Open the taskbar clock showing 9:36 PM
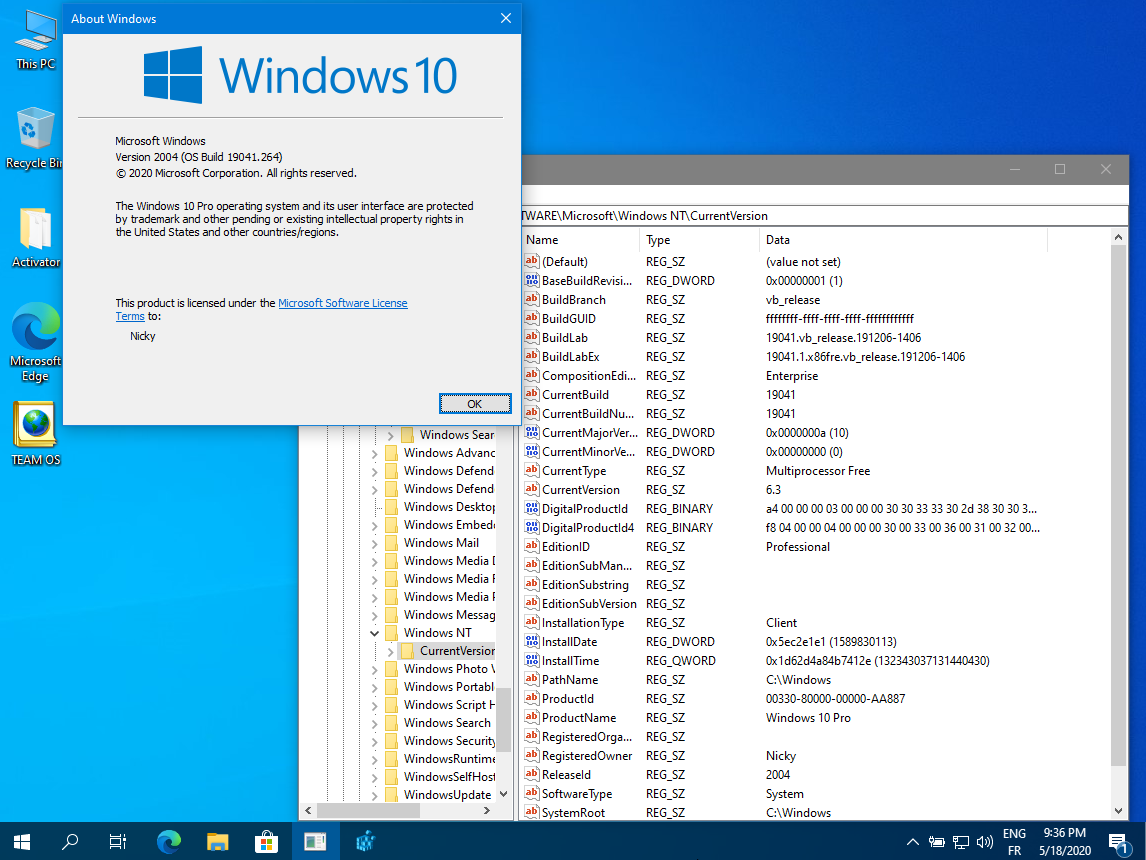This screenshot has width=1146, height=860. [1065, 842]
